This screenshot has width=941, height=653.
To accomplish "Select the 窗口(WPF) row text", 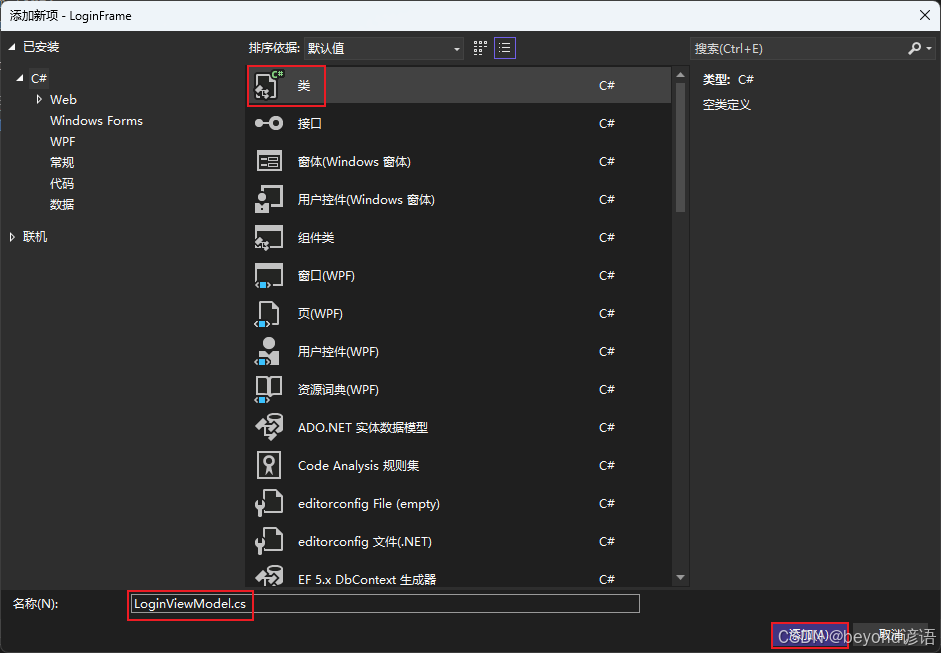I will [326, 275].
